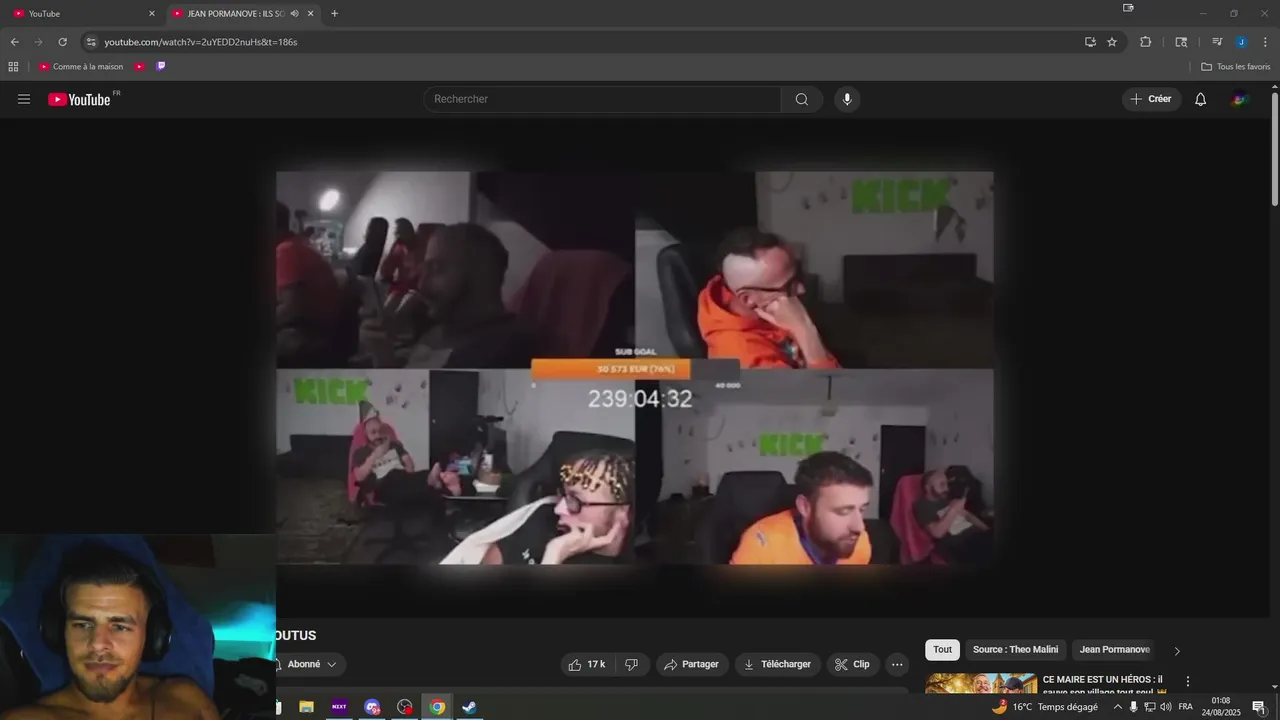
Task: Open the microphone tray icon
Action: coord(1133,707)
